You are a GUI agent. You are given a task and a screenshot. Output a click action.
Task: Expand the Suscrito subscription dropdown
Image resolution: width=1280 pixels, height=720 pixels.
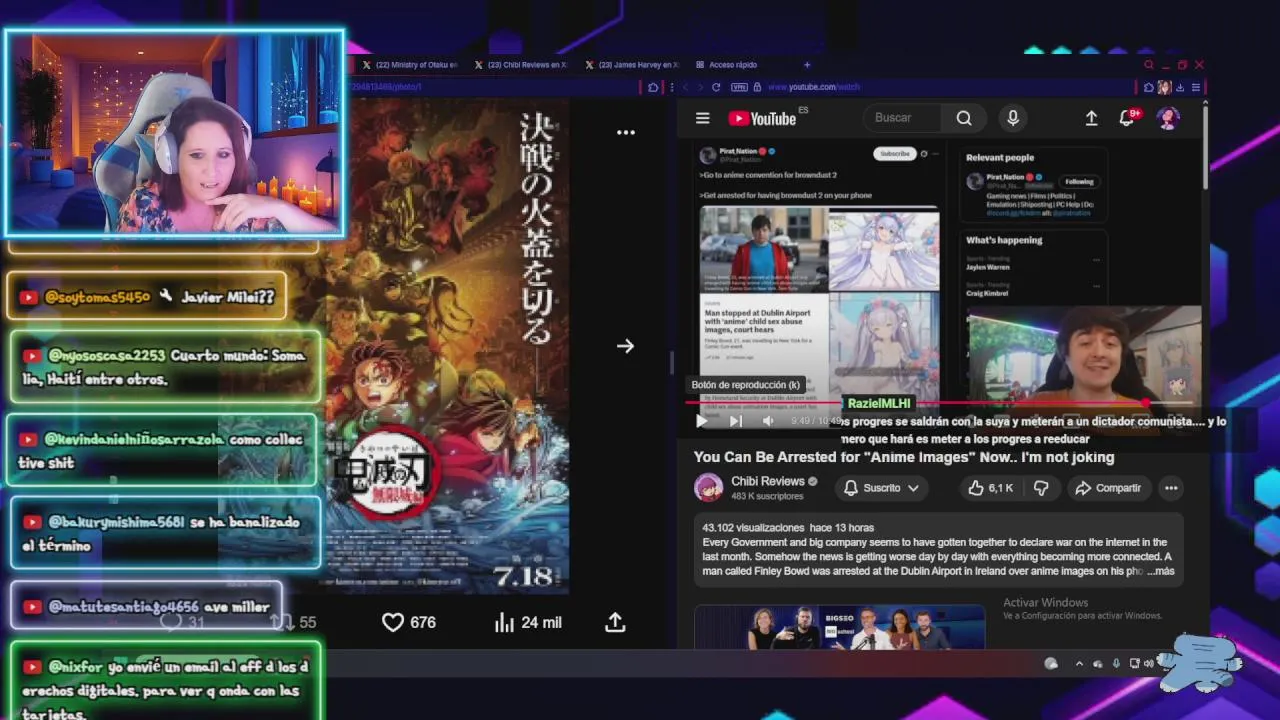pos(880,488)
